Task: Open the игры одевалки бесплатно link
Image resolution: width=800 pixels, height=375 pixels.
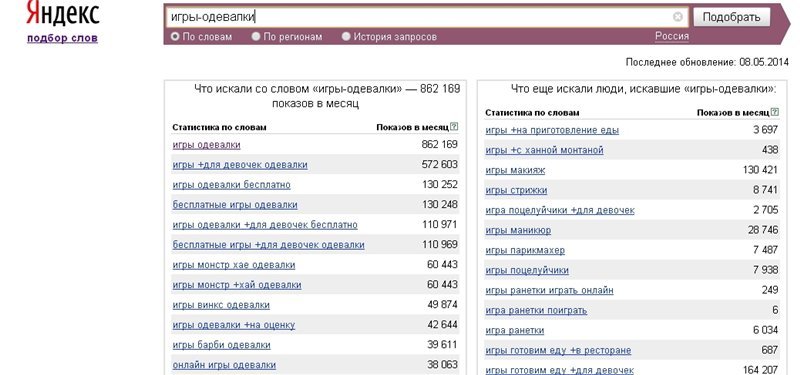Action: click(231, 185)
